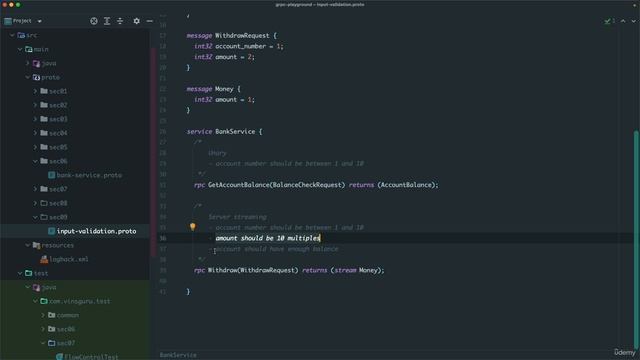
Task: Select sec06 folder under proto
Action: [x=58, y=161]
